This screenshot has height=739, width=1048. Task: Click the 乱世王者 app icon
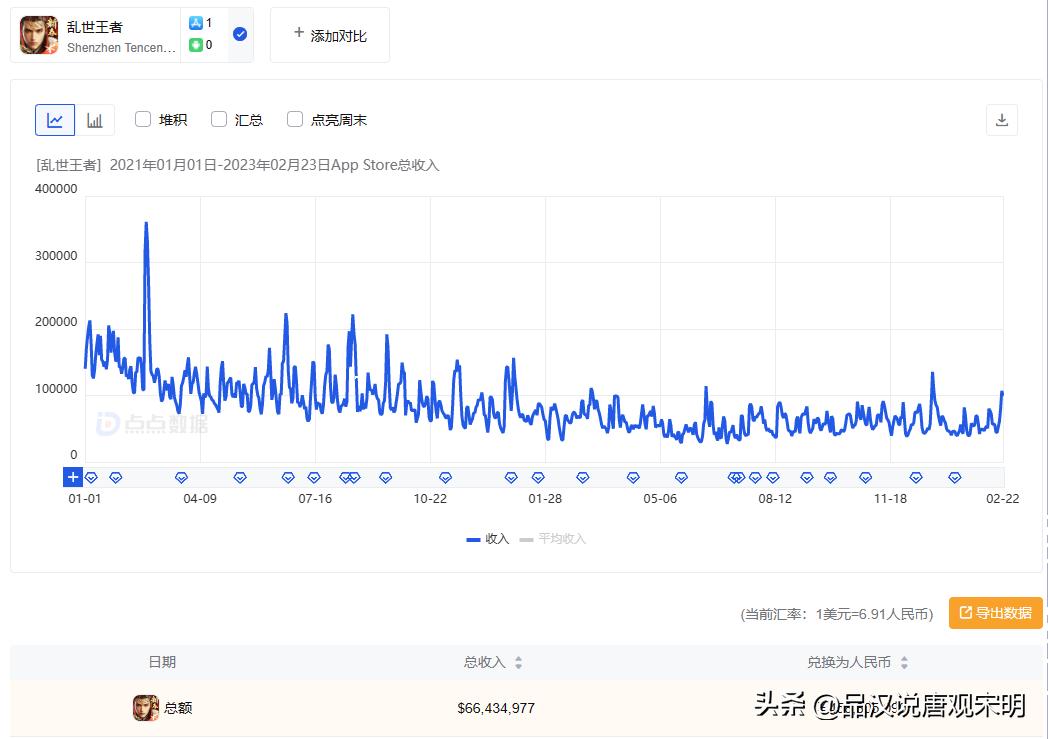(x=37, y=34)
